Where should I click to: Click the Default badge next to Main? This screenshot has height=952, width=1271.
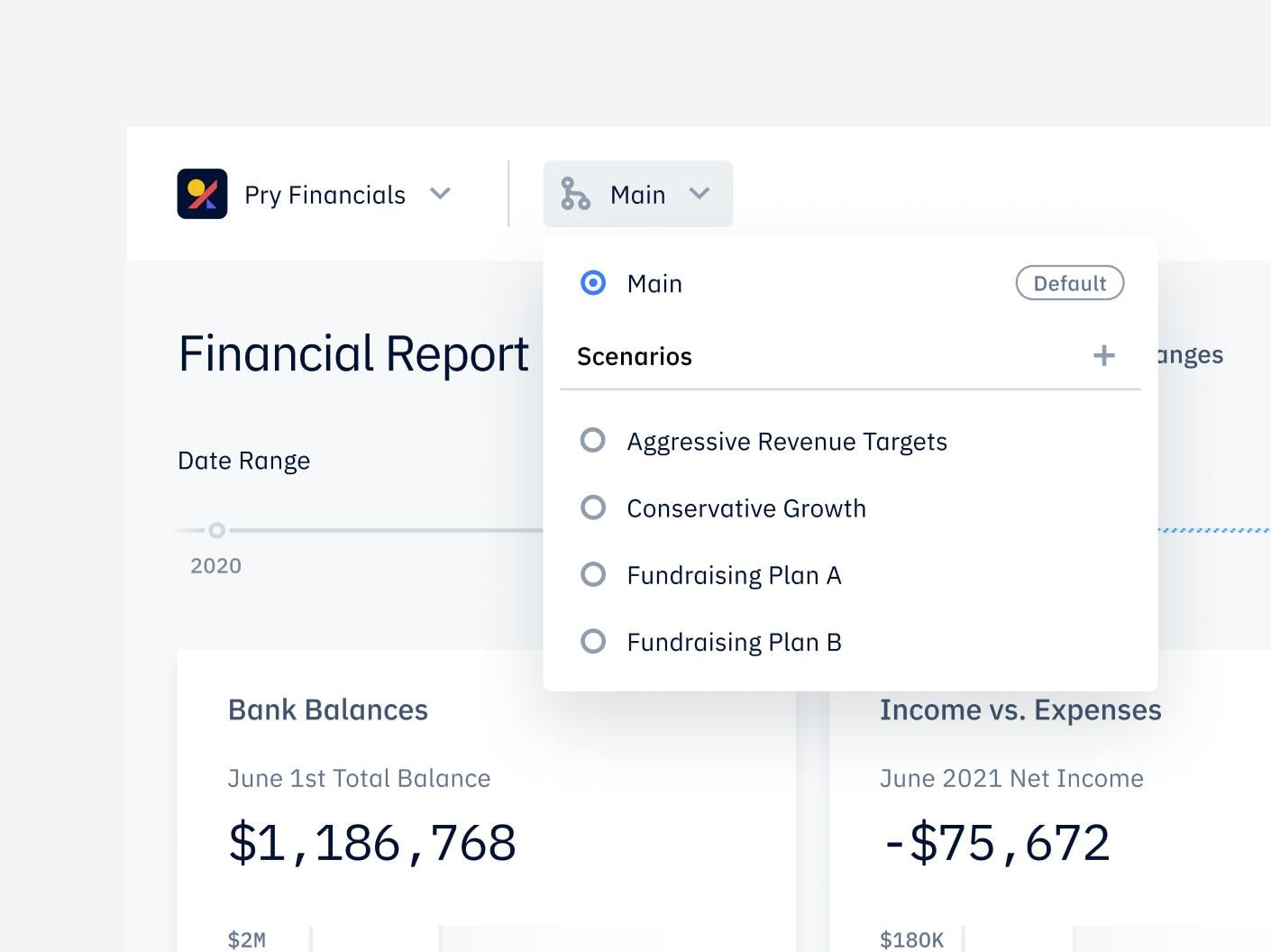[x=1069, y=283]
